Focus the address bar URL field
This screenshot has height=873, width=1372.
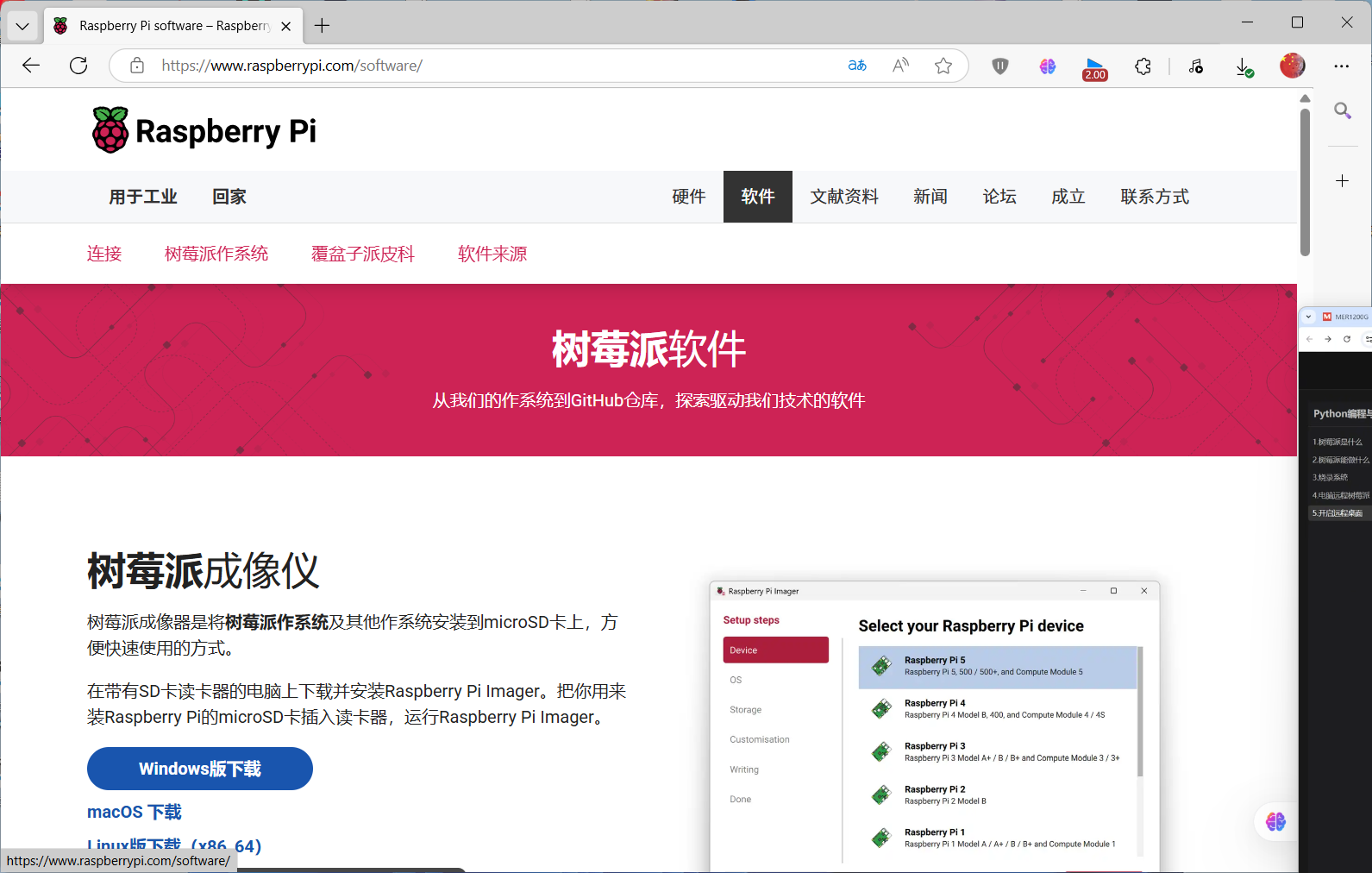click(492, 66)
